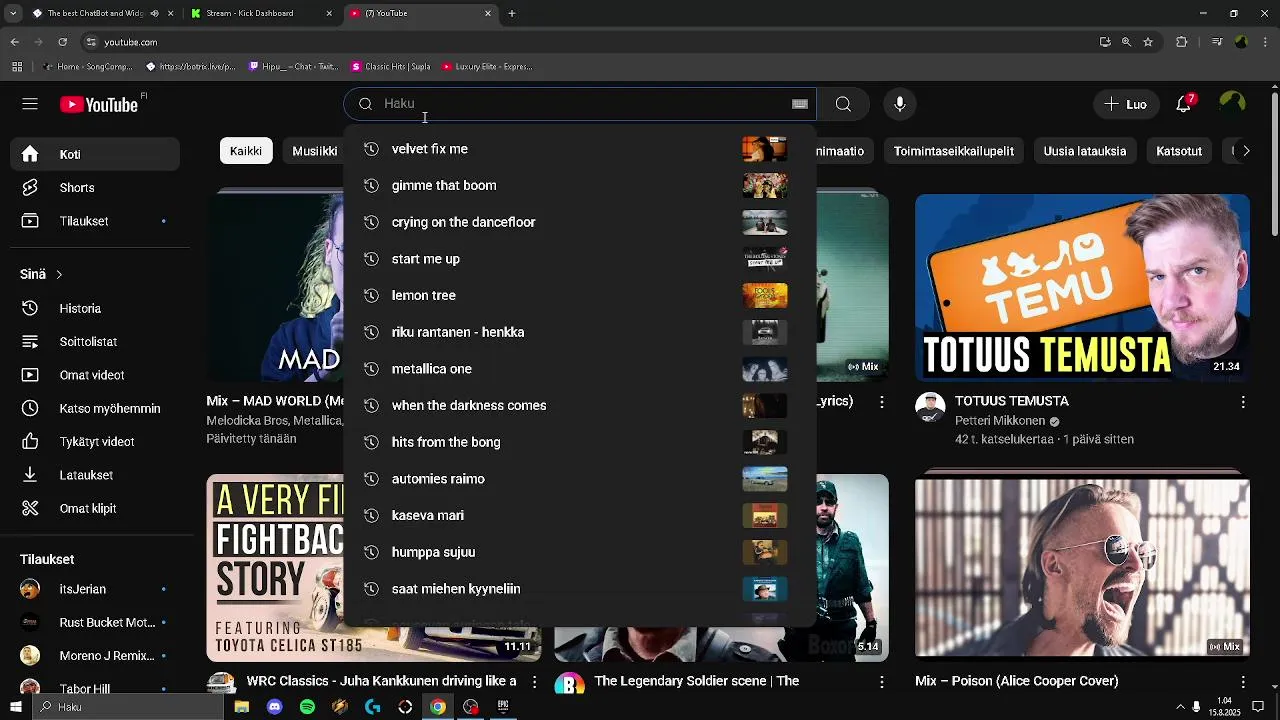
Task: Click thumbnail beside 'lemon tree' suggestion
Action: 765,296
